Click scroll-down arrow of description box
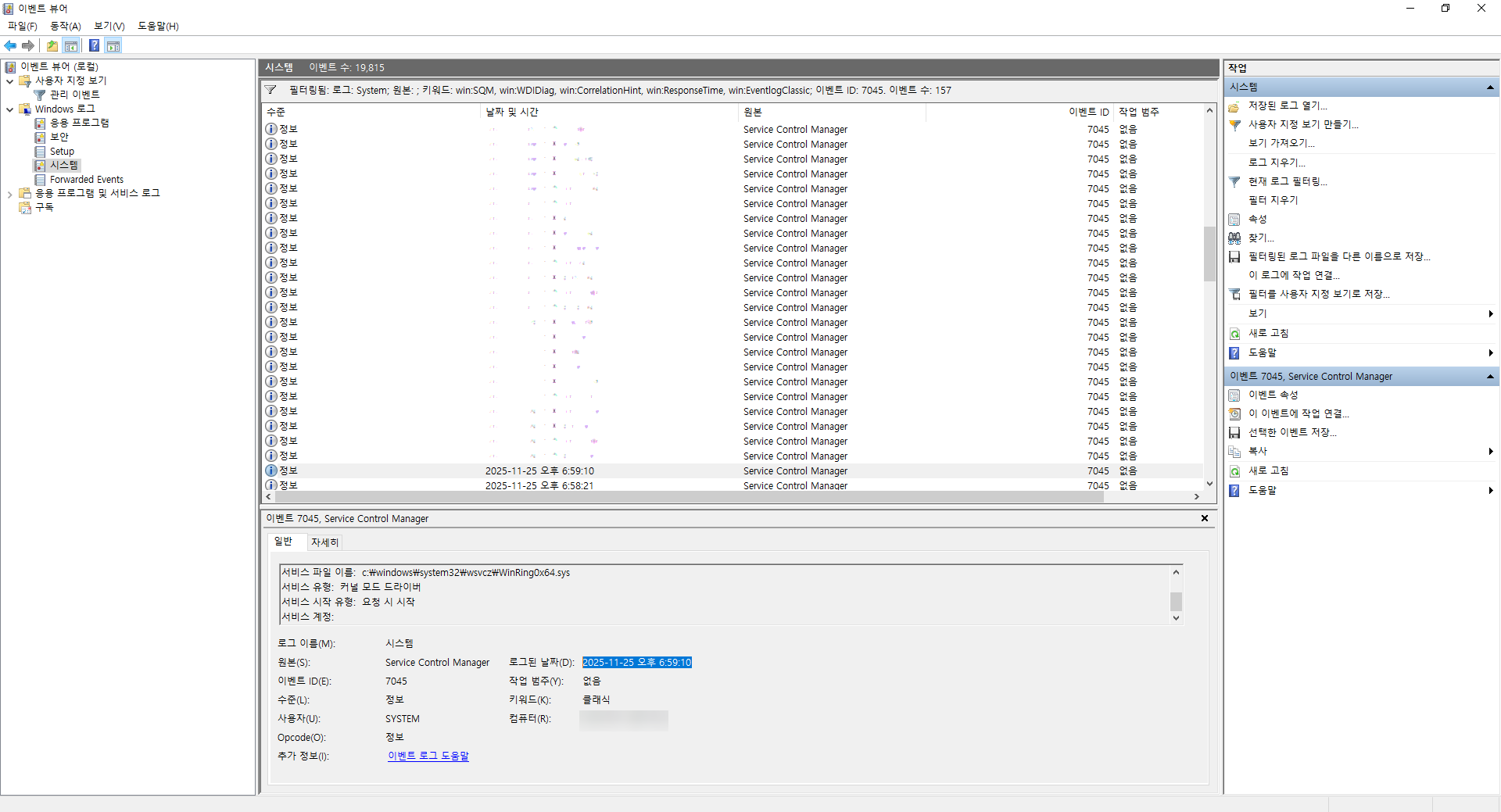This screenshot has height=812, width=1501. pos(1176,618)
